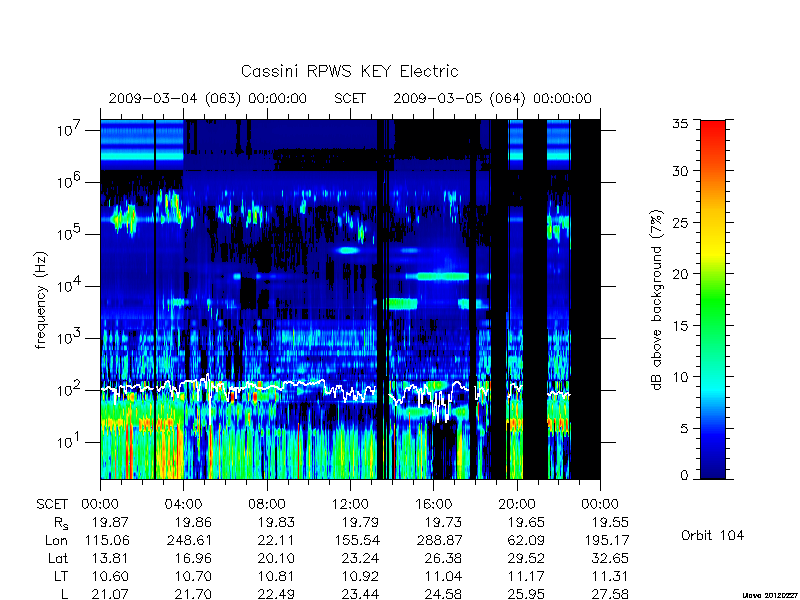Click the L value 24.58
The width and height of the screenshot is (800, 600).
click(443, 594)
